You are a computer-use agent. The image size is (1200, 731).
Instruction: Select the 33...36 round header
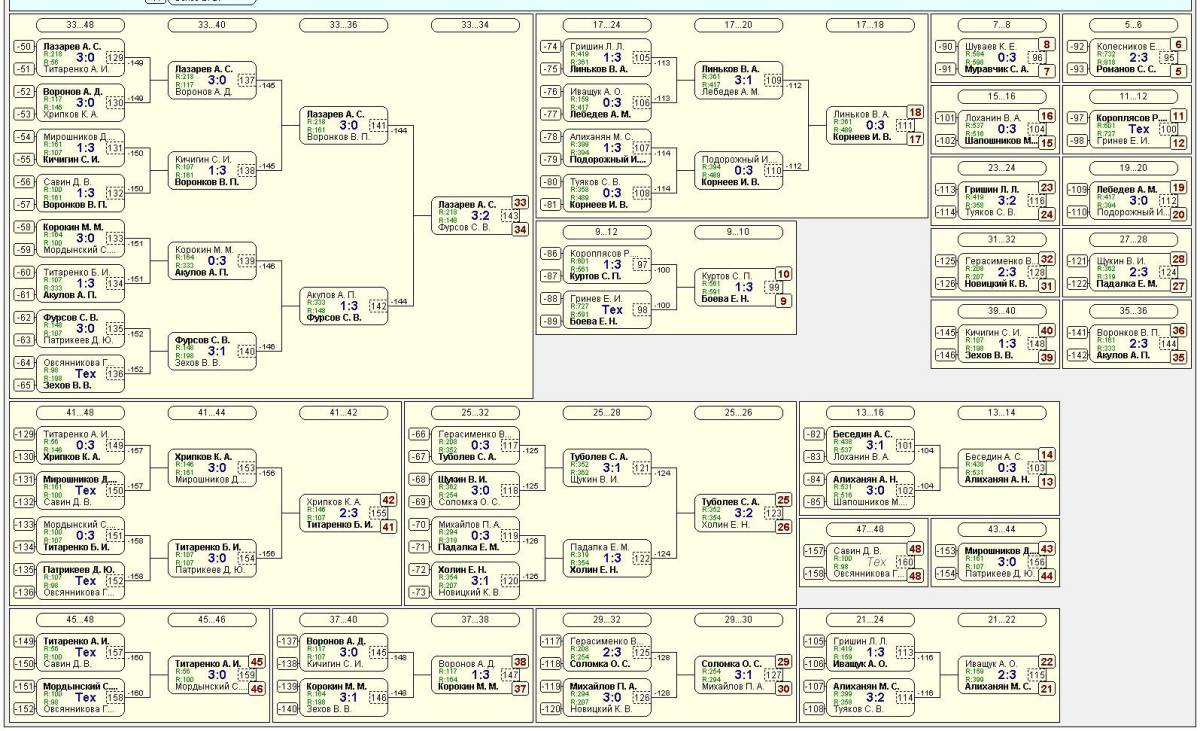point(343,24)
